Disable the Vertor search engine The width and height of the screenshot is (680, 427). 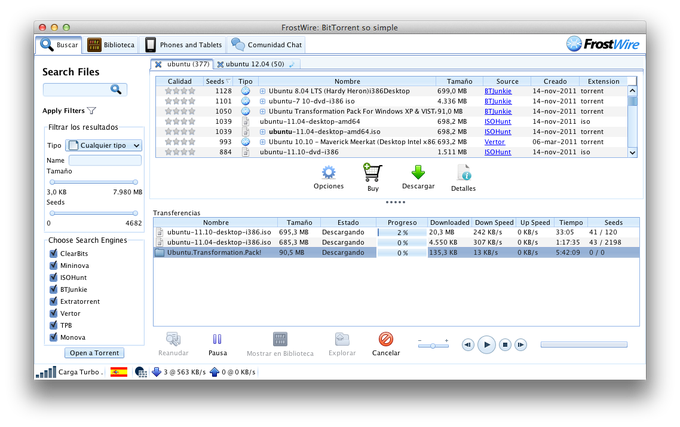pos(53,313)
